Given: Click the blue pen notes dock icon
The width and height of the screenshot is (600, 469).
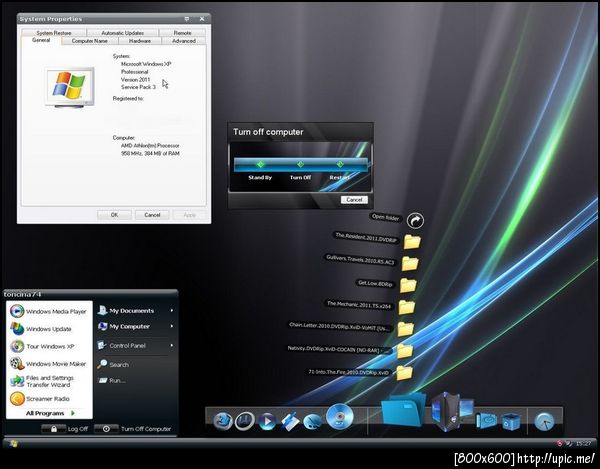Looking at the screenshot, I should 290,422.
